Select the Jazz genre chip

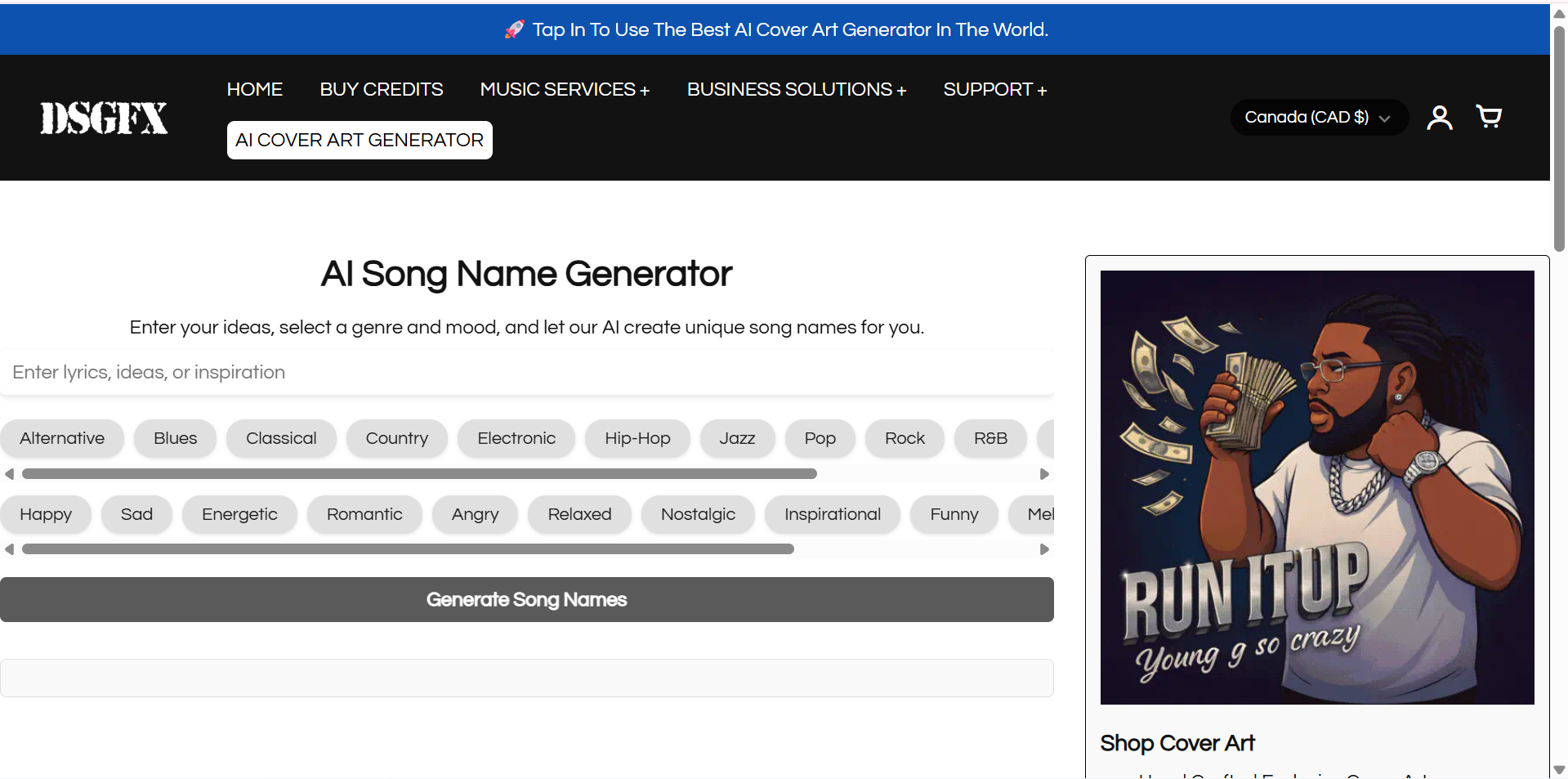coord(737,438)
